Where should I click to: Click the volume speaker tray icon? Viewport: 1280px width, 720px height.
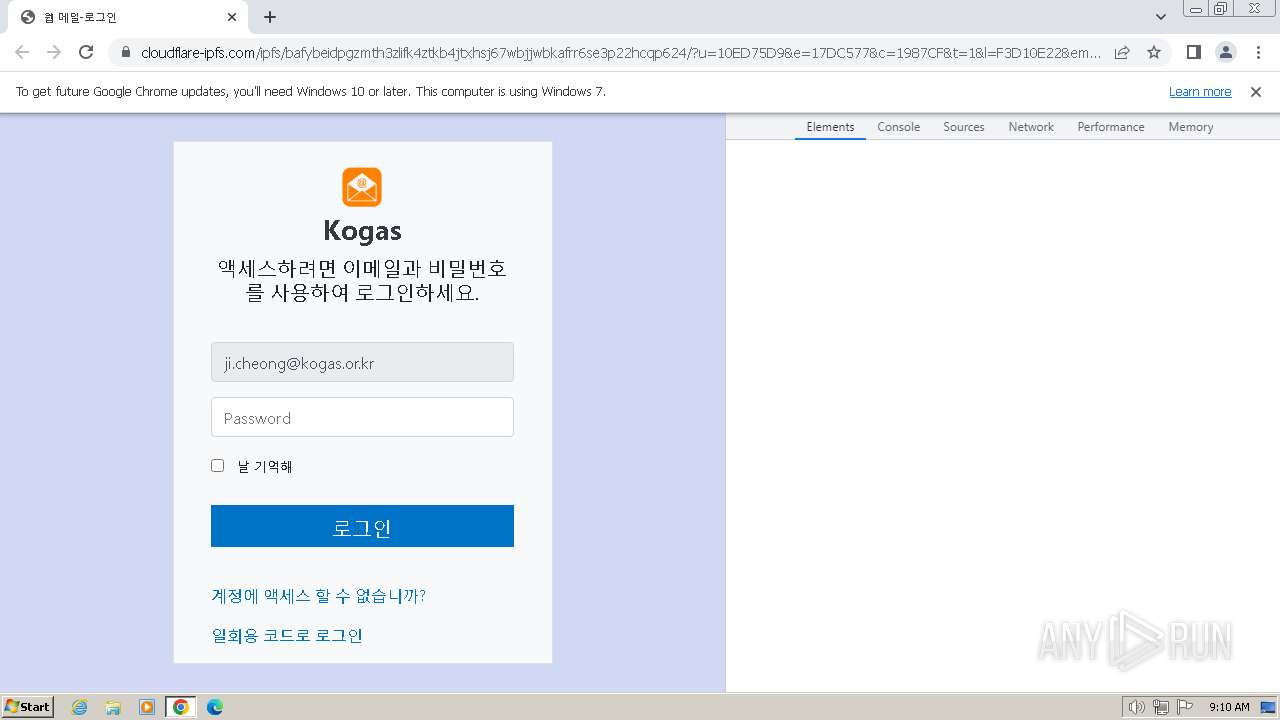click(1136, 707)
